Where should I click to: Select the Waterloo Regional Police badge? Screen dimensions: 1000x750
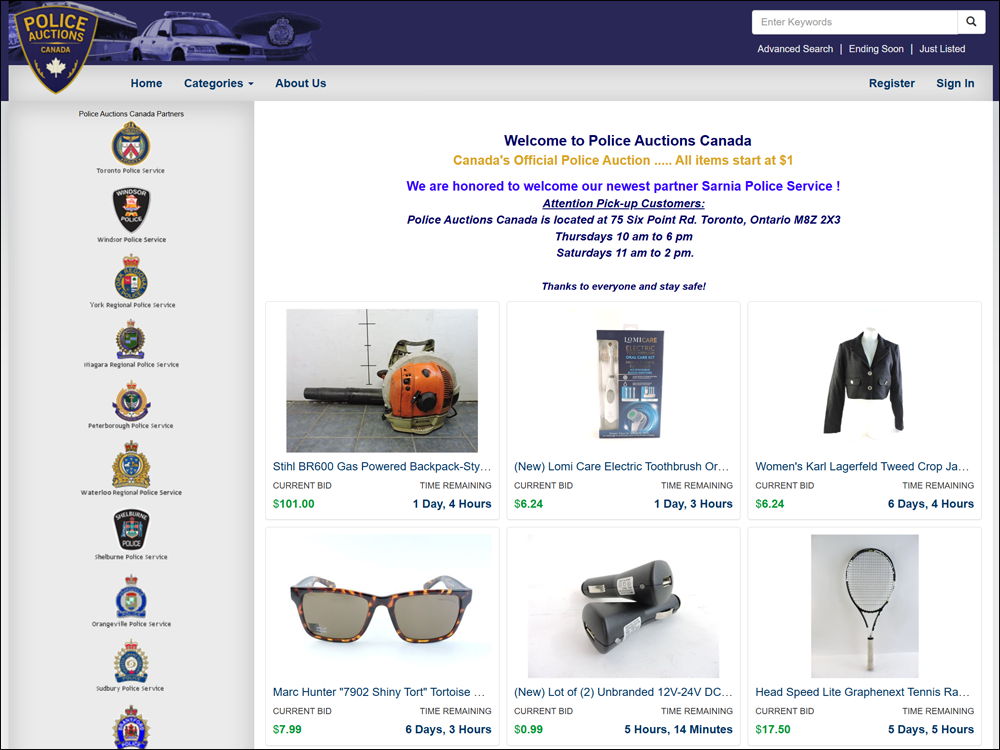click(x=131, y=464)
